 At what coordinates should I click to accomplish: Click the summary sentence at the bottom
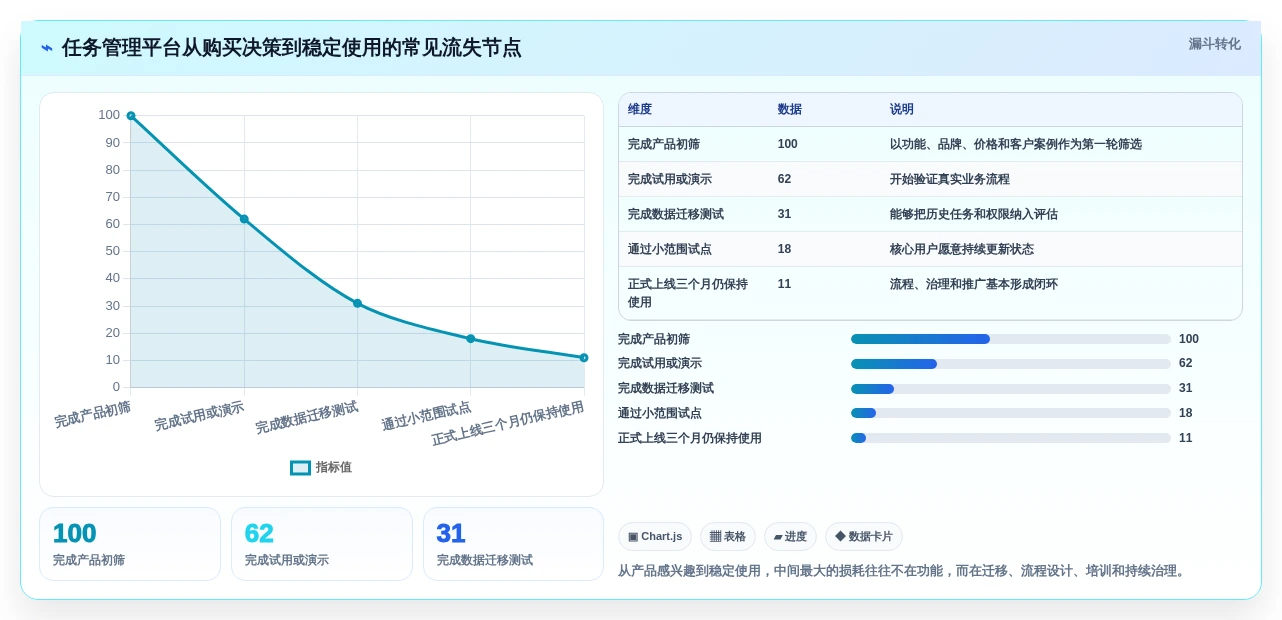[x=903, y=571]
